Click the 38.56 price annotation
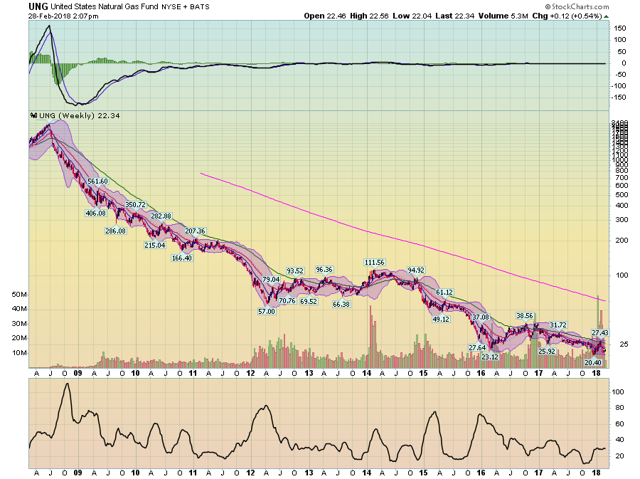Viewport: 640px width, 479px height. (525, 315)
